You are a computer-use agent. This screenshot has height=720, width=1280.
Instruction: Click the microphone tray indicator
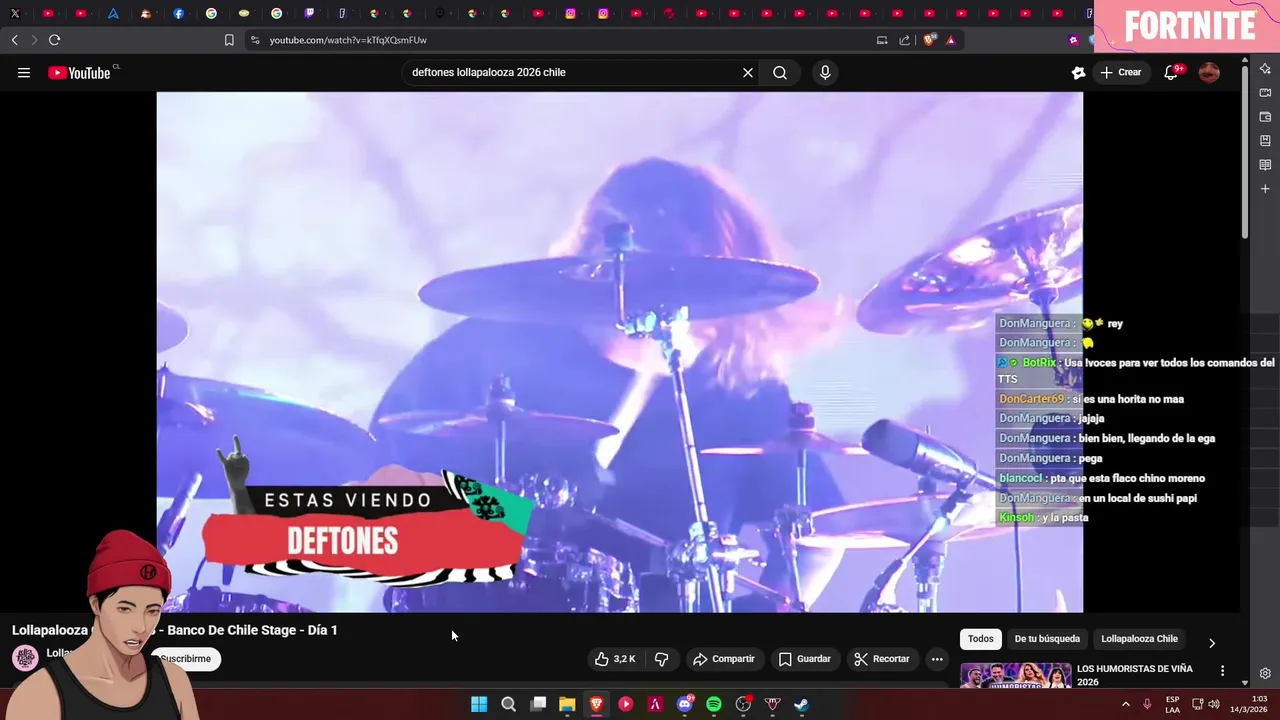coord(1147,704)
